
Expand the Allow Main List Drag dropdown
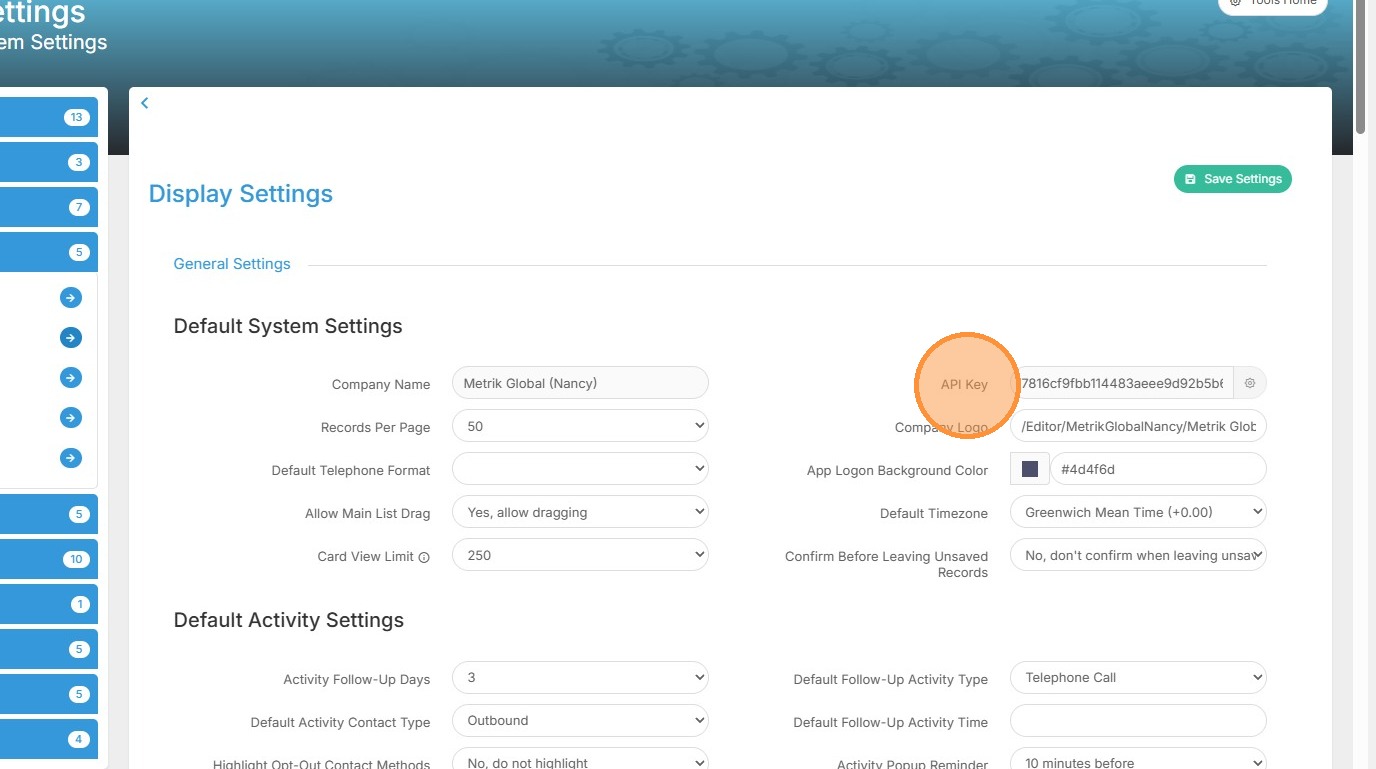(x=580, y=512)
